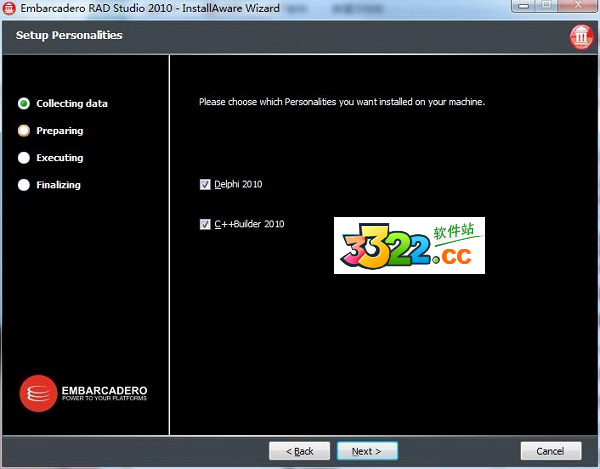Click the 'Preparing' step label

(60, 131)
